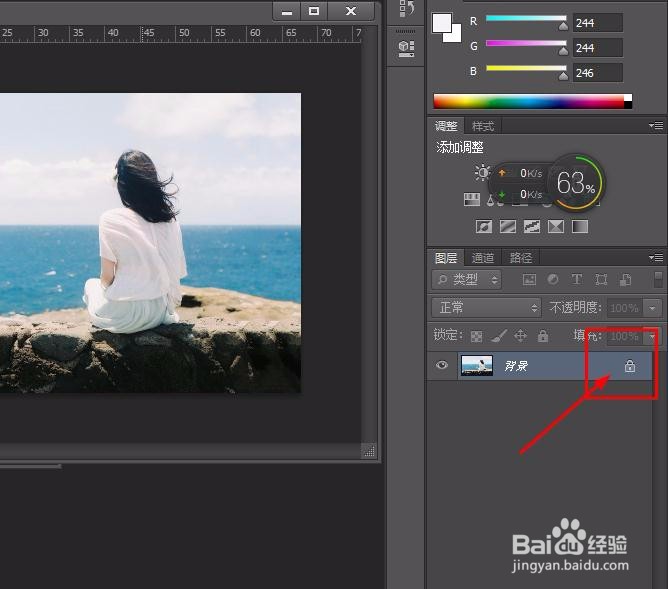Click the foreground color swatch
This screenshot has height=589, width=668.
442,23
